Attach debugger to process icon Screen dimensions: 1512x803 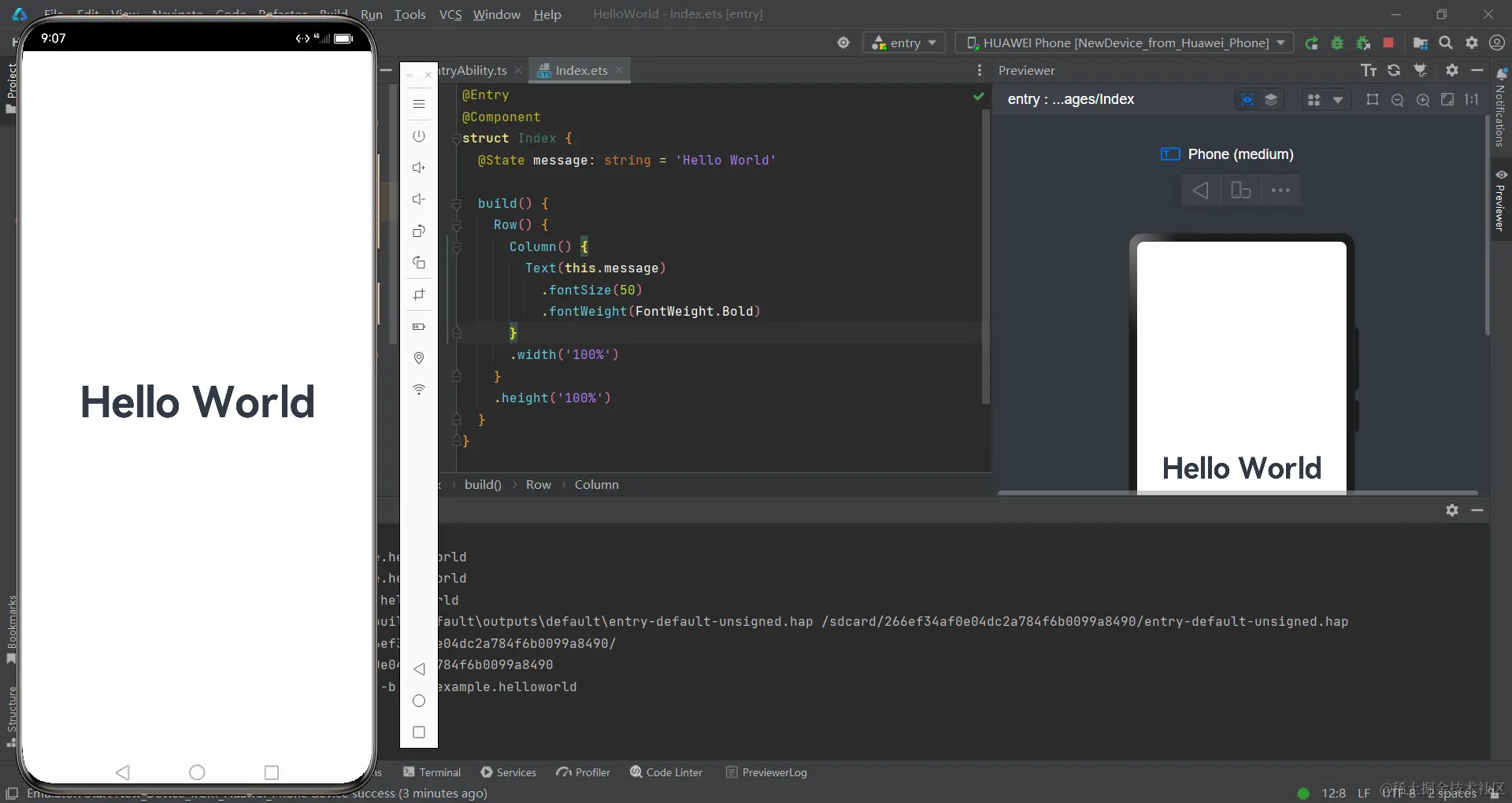1363,43
